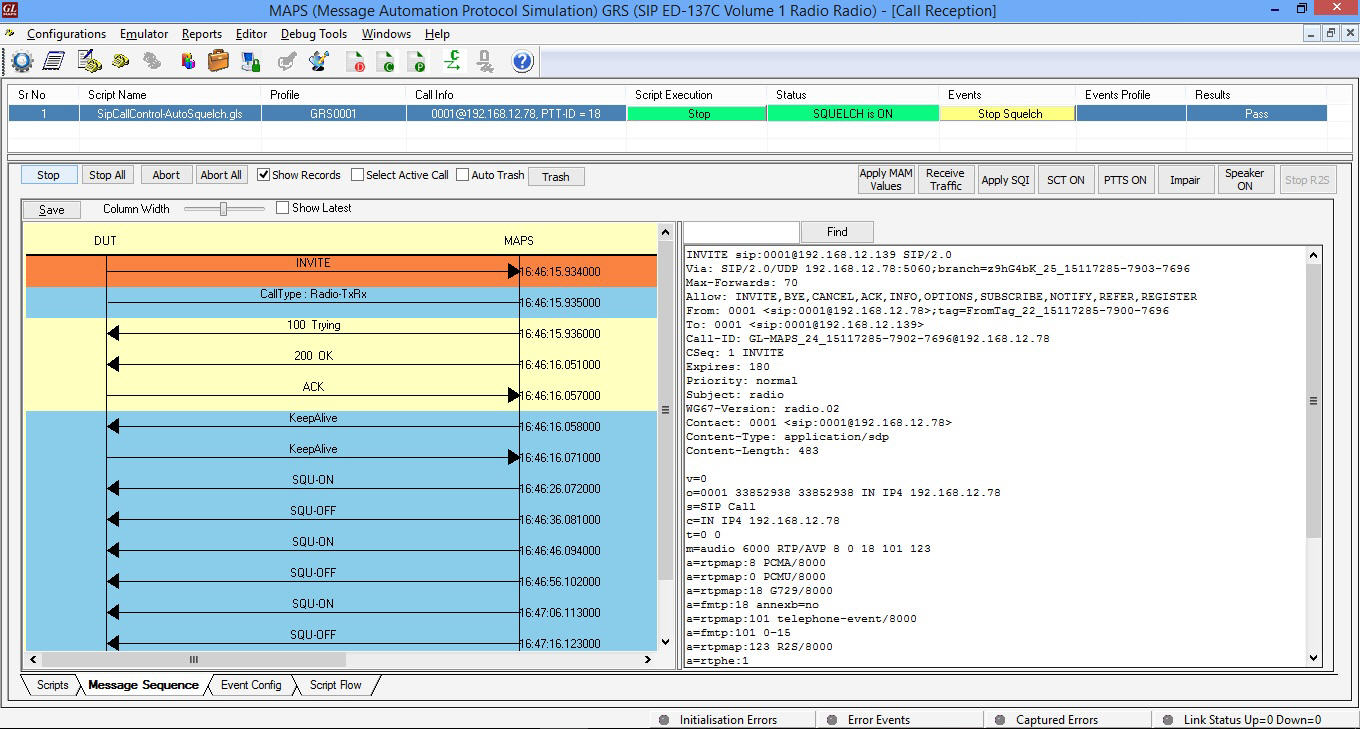Enable the Auto Trash checkbox

click(462, 175)
